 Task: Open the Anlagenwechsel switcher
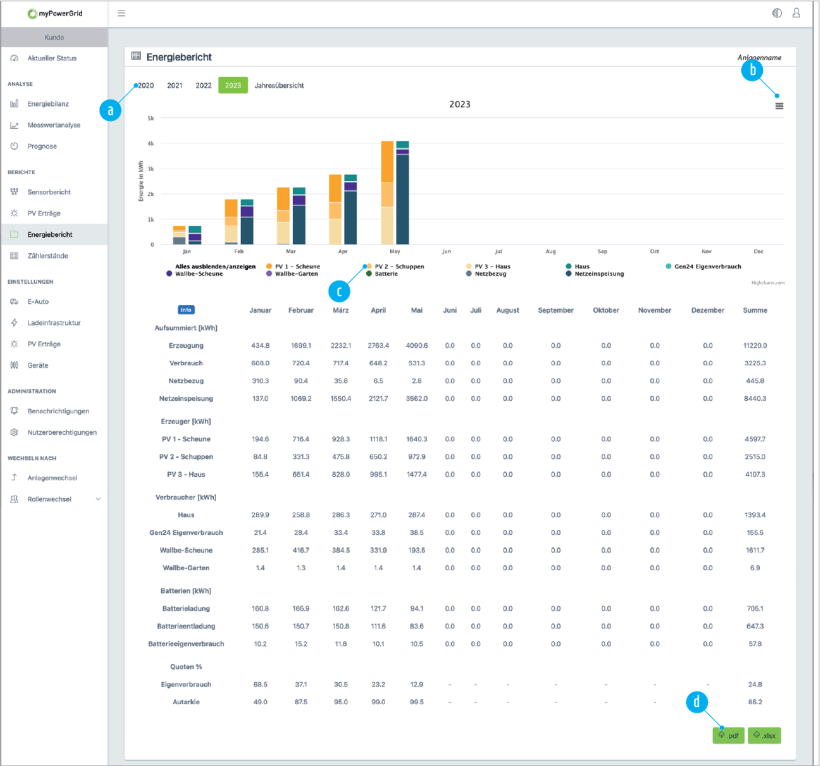coord(55,477)
